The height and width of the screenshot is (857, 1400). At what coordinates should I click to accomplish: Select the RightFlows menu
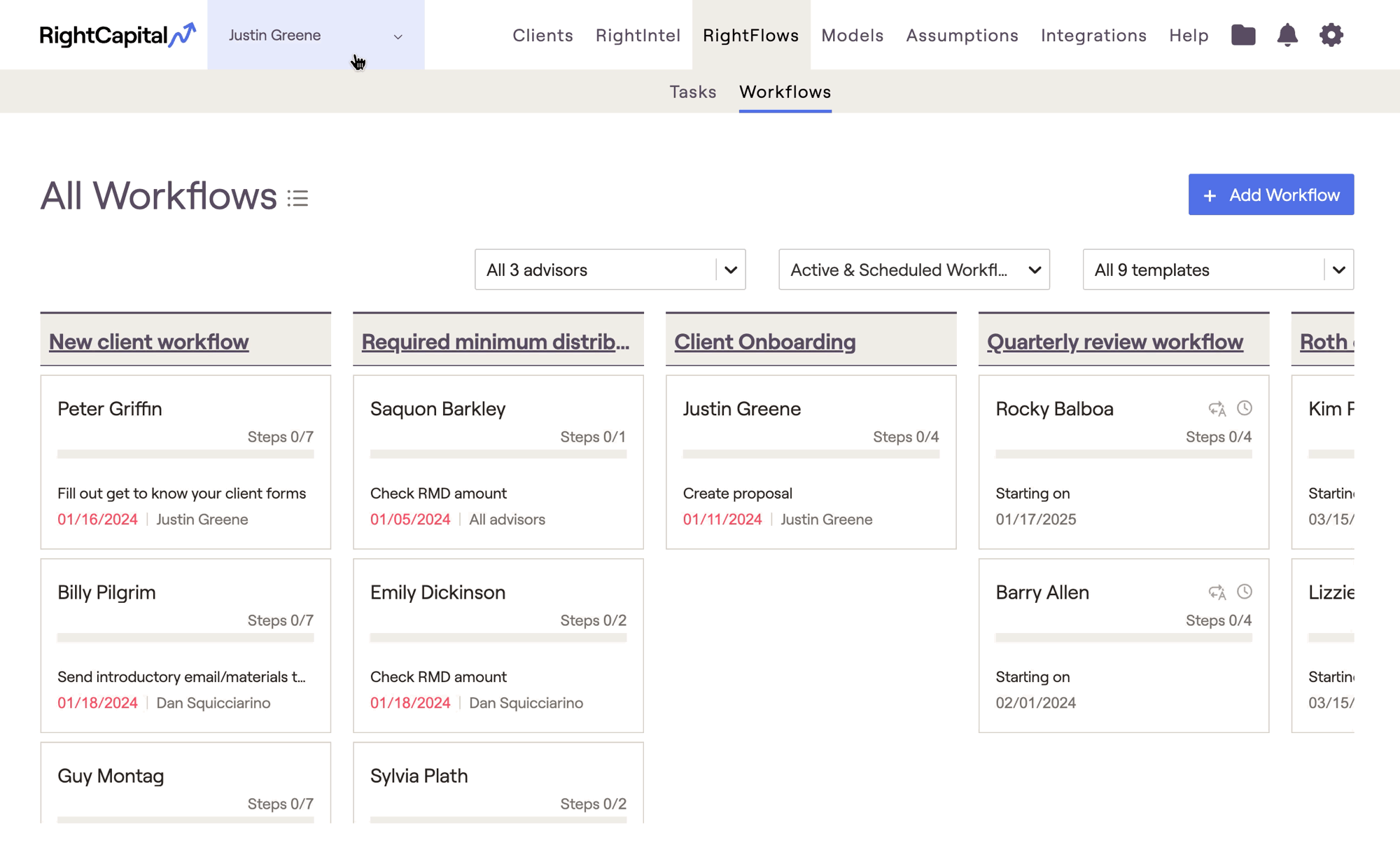tap(750, 35)
